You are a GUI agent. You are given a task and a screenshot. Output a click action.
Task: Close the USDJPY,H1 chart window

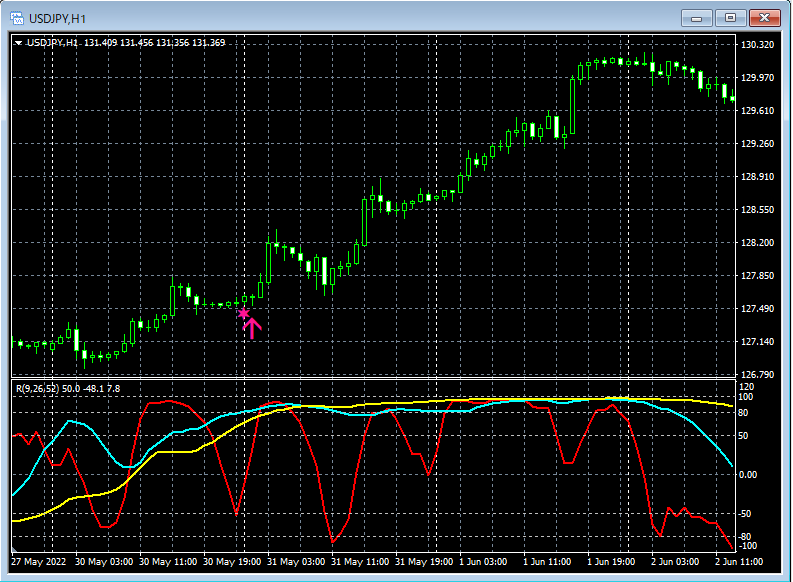765,18
